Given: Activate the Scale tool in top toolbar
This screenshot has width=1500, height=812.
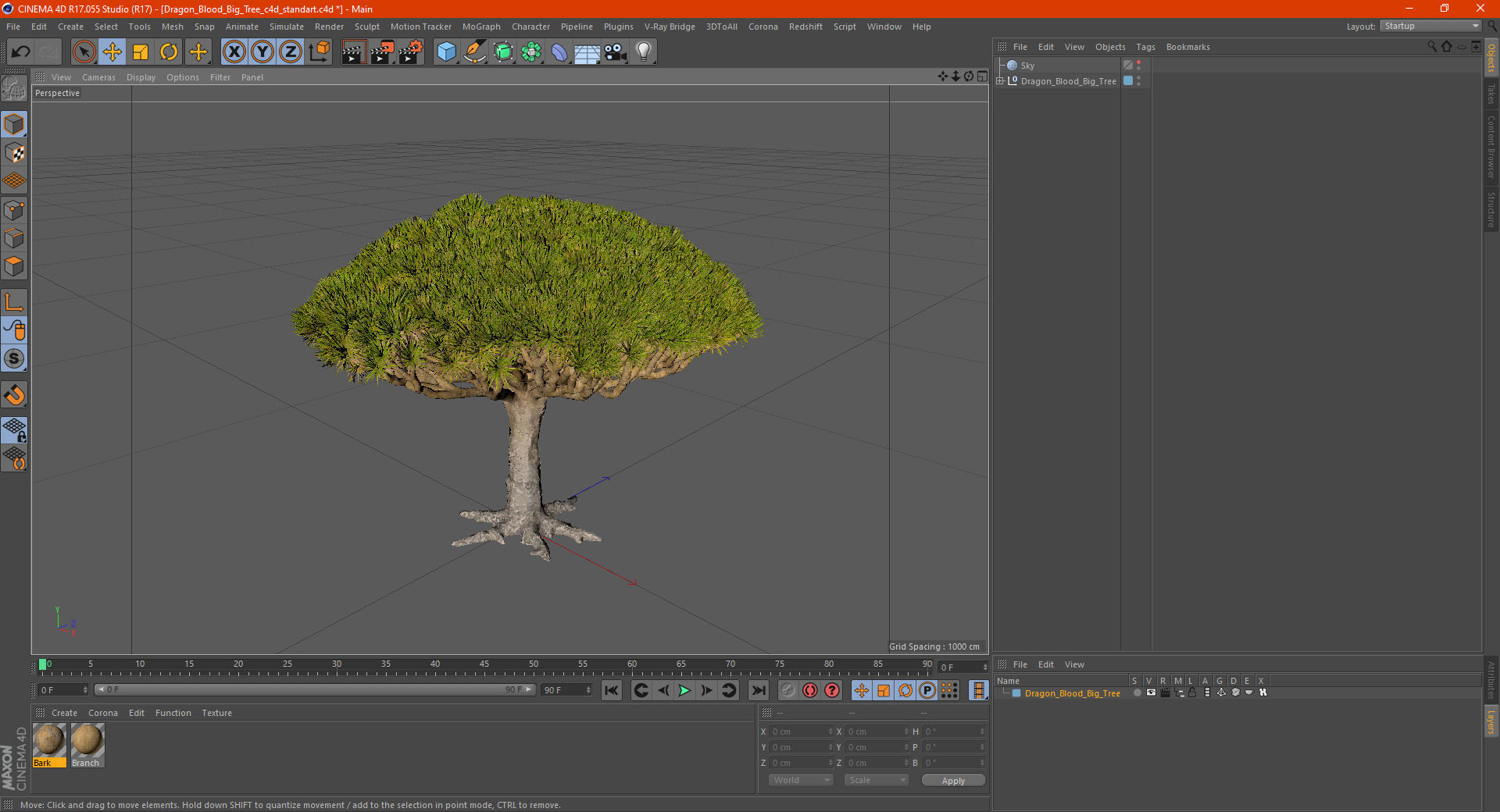Looking at the screenshot, I should coord(141,52).
